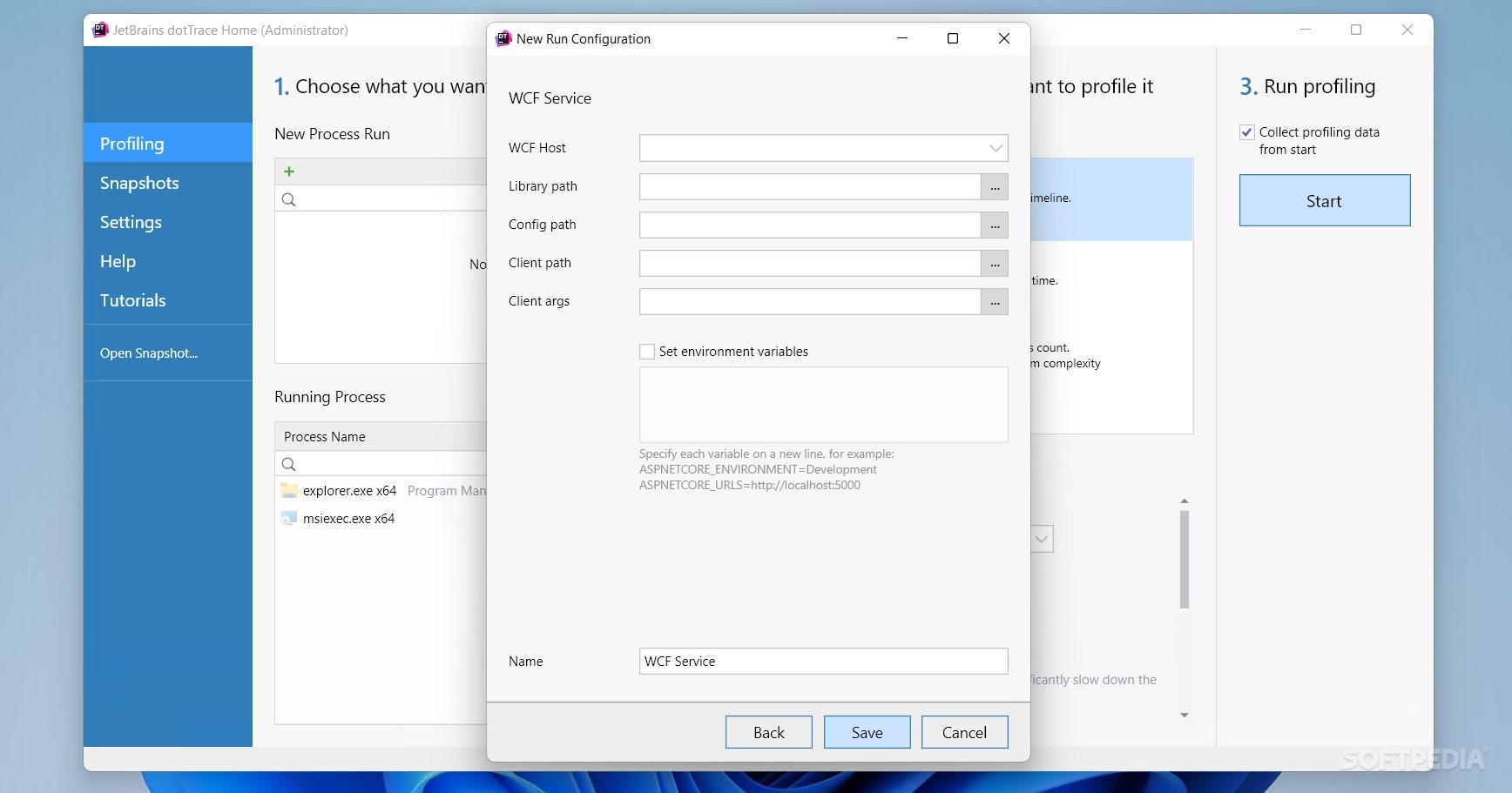Open the Profiling section
This screenshot has width=1512, height=793.
(168, 143)
